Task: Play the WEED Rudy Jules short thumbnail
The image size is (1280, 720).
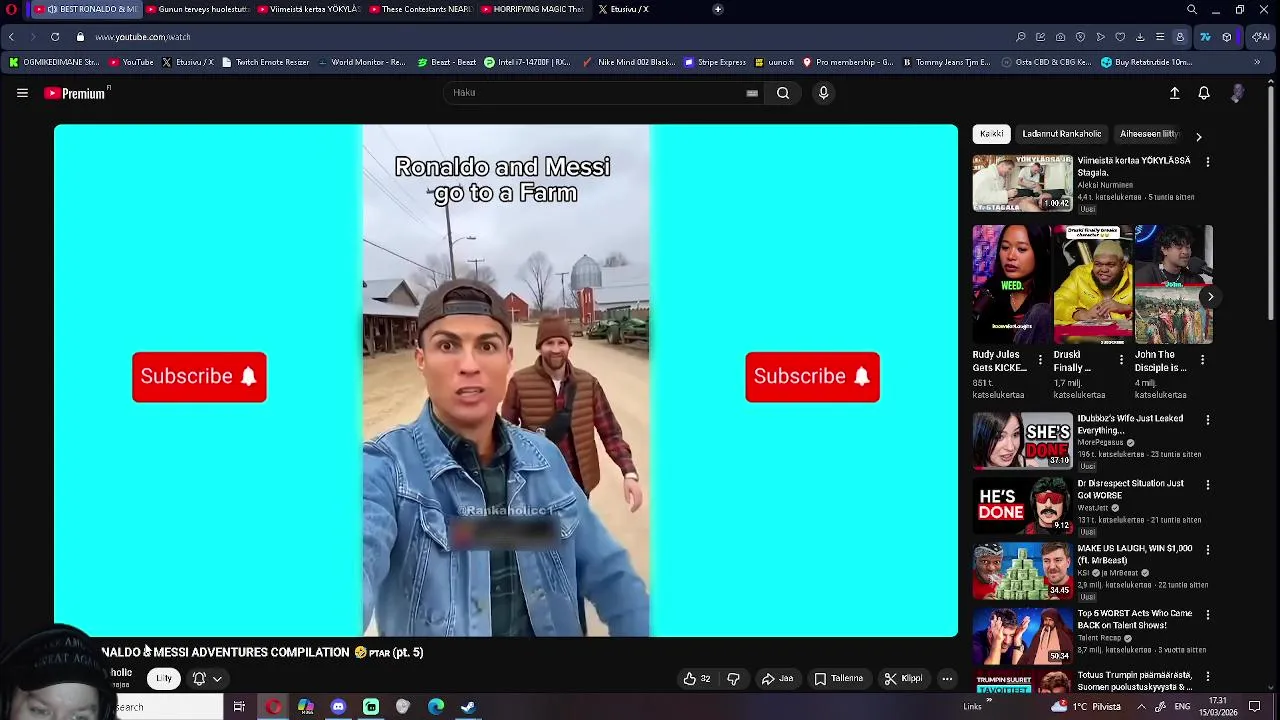Action: [x=1011, y=284]
